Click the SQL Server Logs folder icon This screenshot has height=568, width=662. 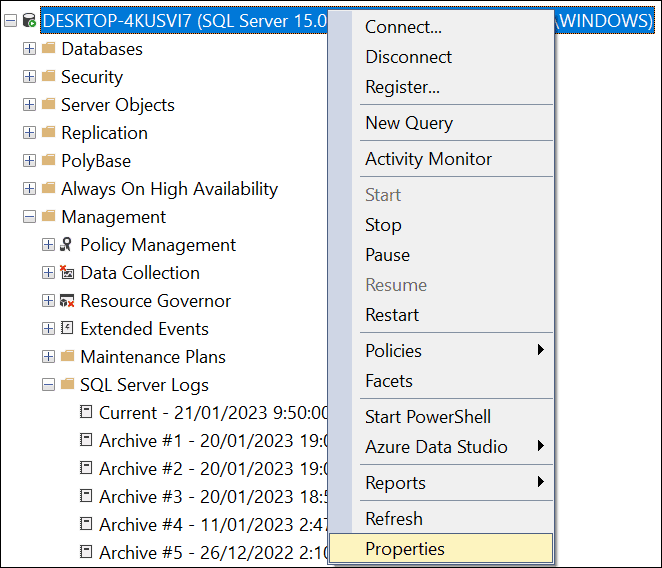point(68,383)
